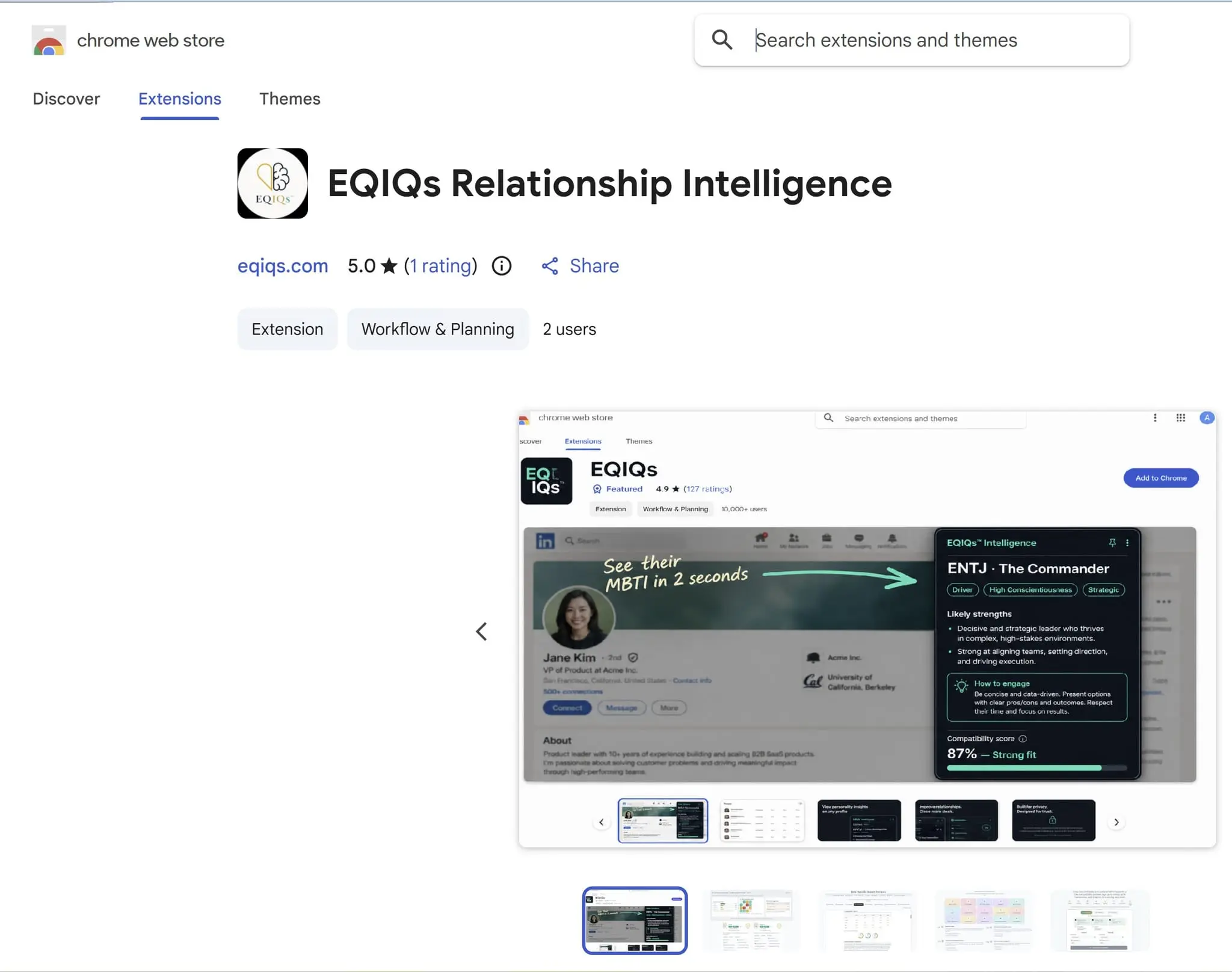Open the Discover tab

66,99
